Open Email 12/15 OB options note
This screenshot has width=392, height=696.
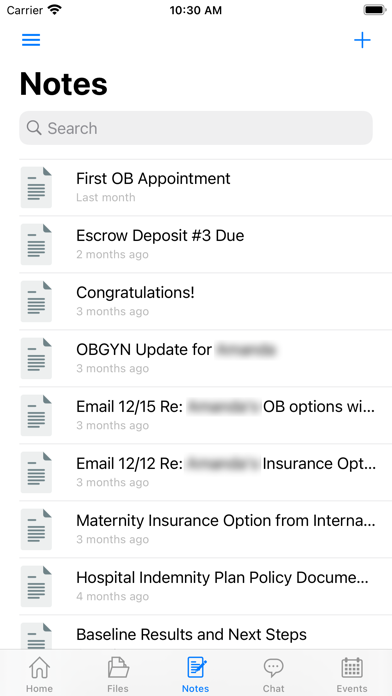(x=206, y=415)
